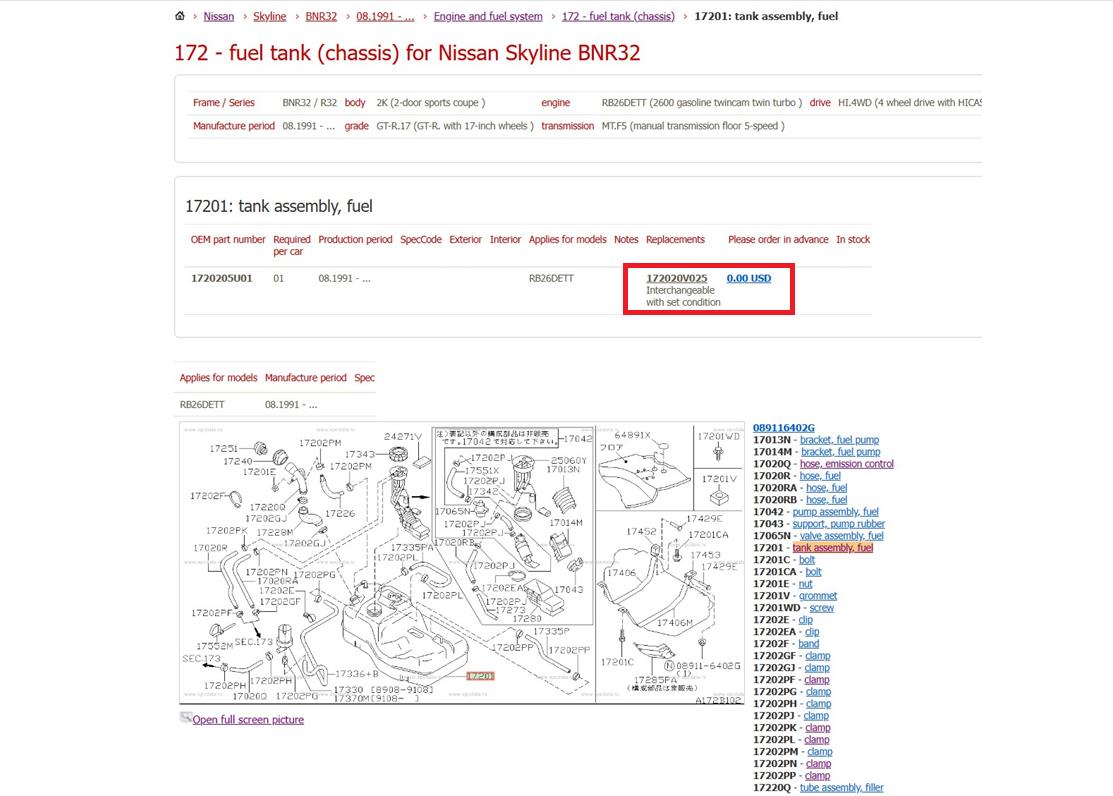Image resolution: width=1113 pixels, height=796 pixels.
Task: Click the Replacements column header
Action: (675, 239)
